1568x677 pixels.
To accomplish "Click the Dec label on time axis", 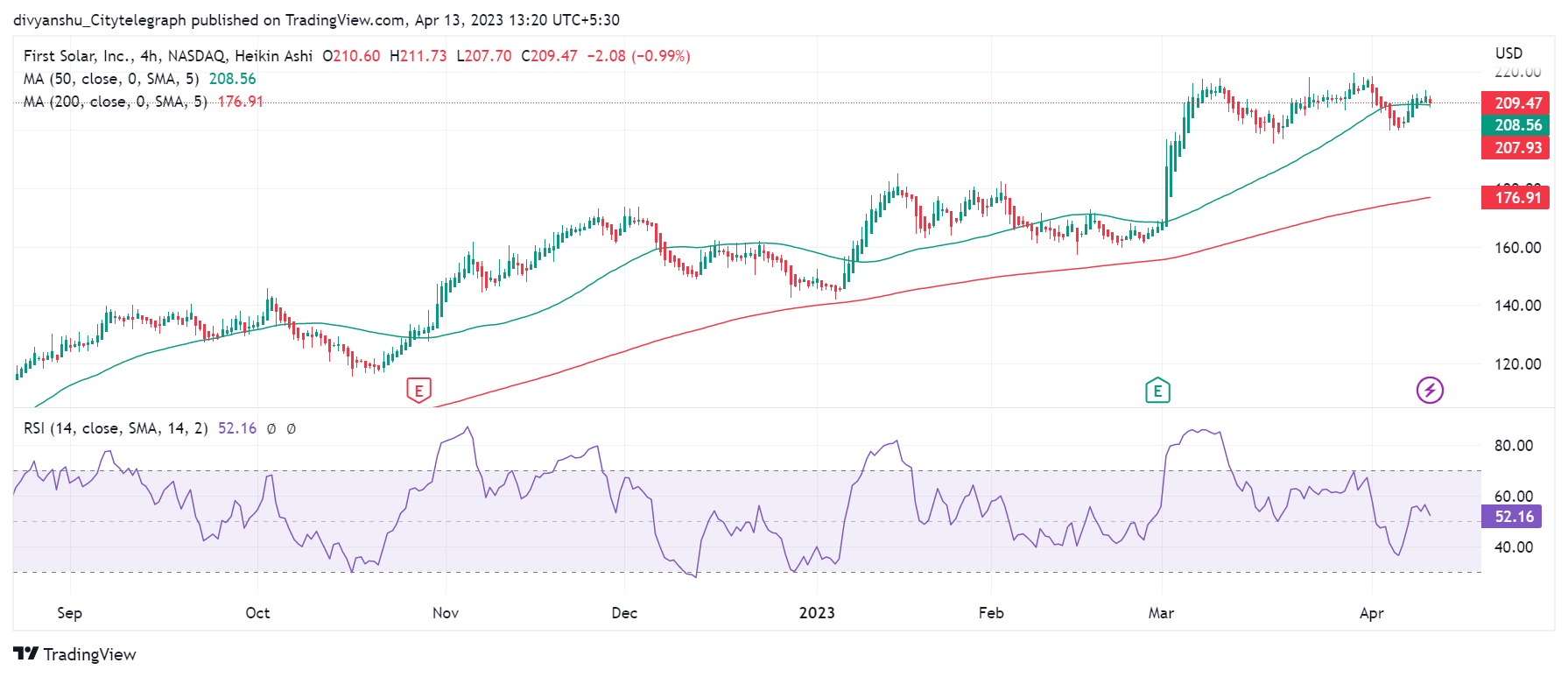I will 624,613.
